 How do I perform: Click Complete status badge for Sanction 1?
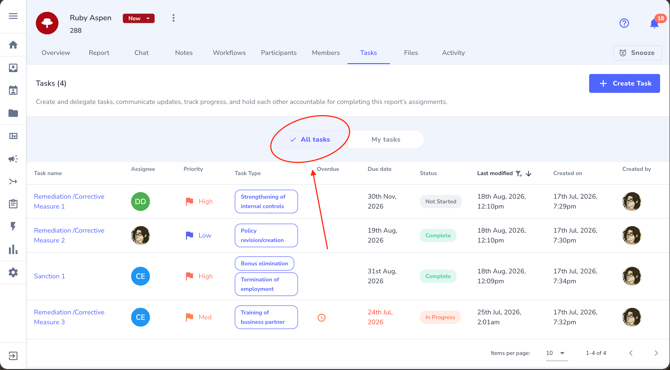click(x=438, y=276)
